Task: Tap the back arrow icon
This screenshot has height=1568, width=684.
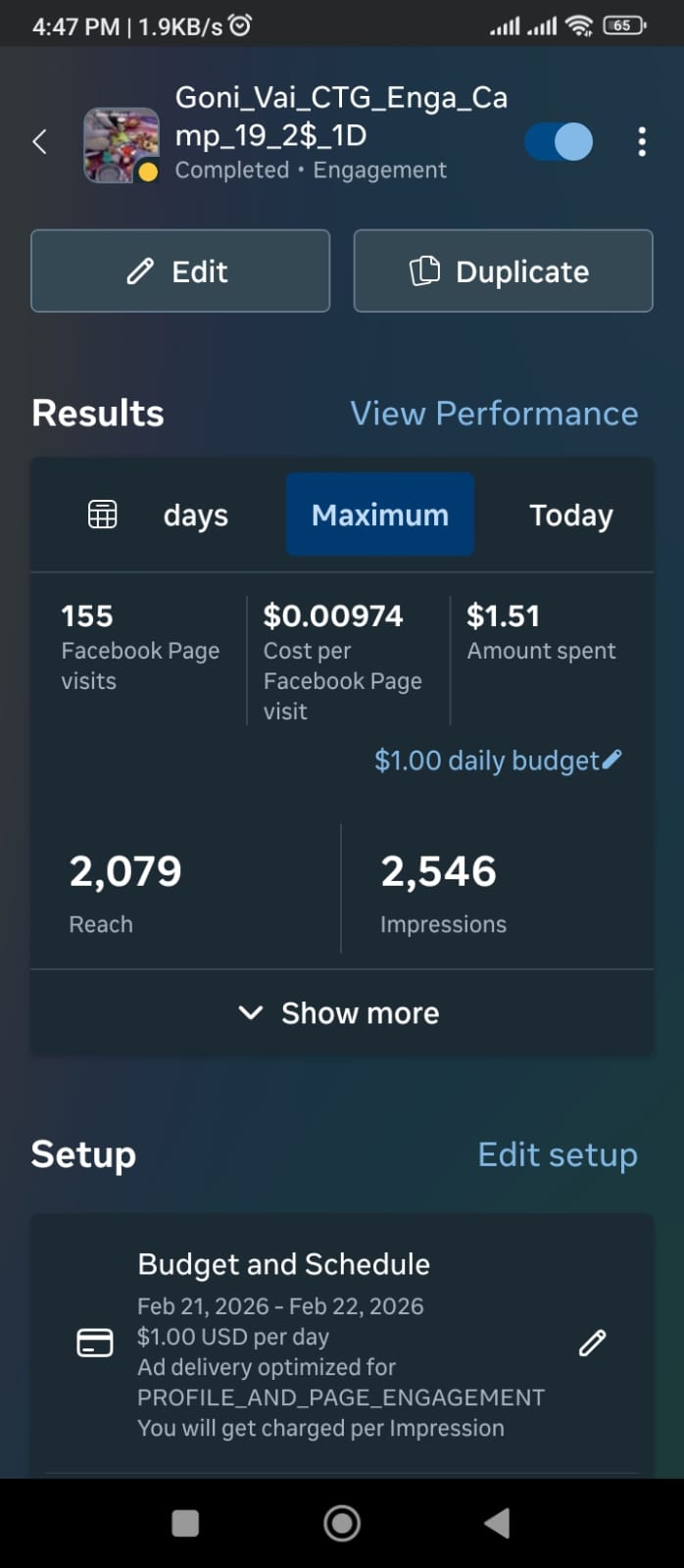Action: tap(39, 142)
